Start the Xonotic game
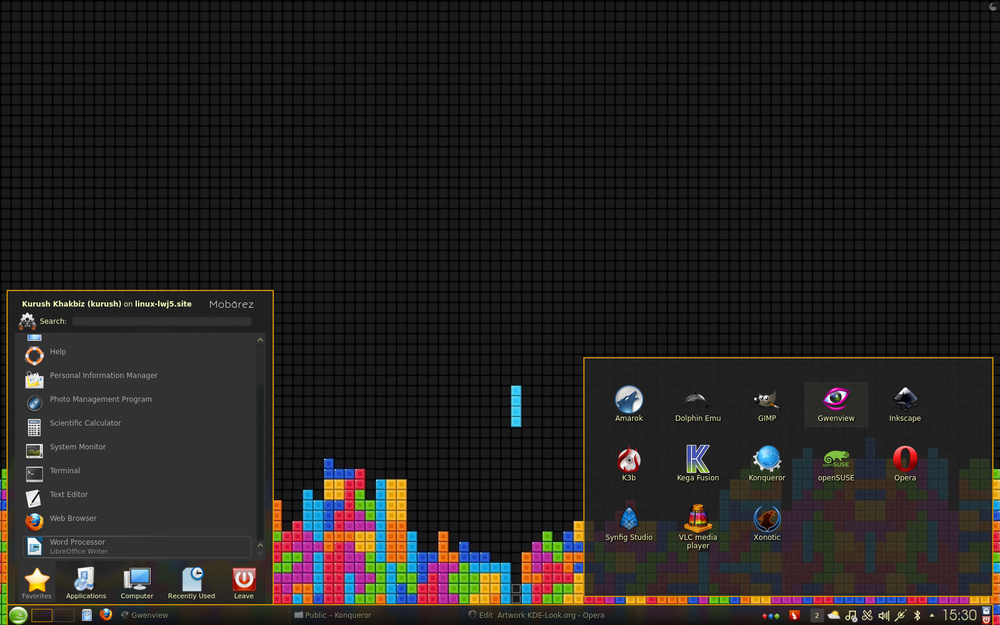1000x625 pixels. click(x=767, y=523)
